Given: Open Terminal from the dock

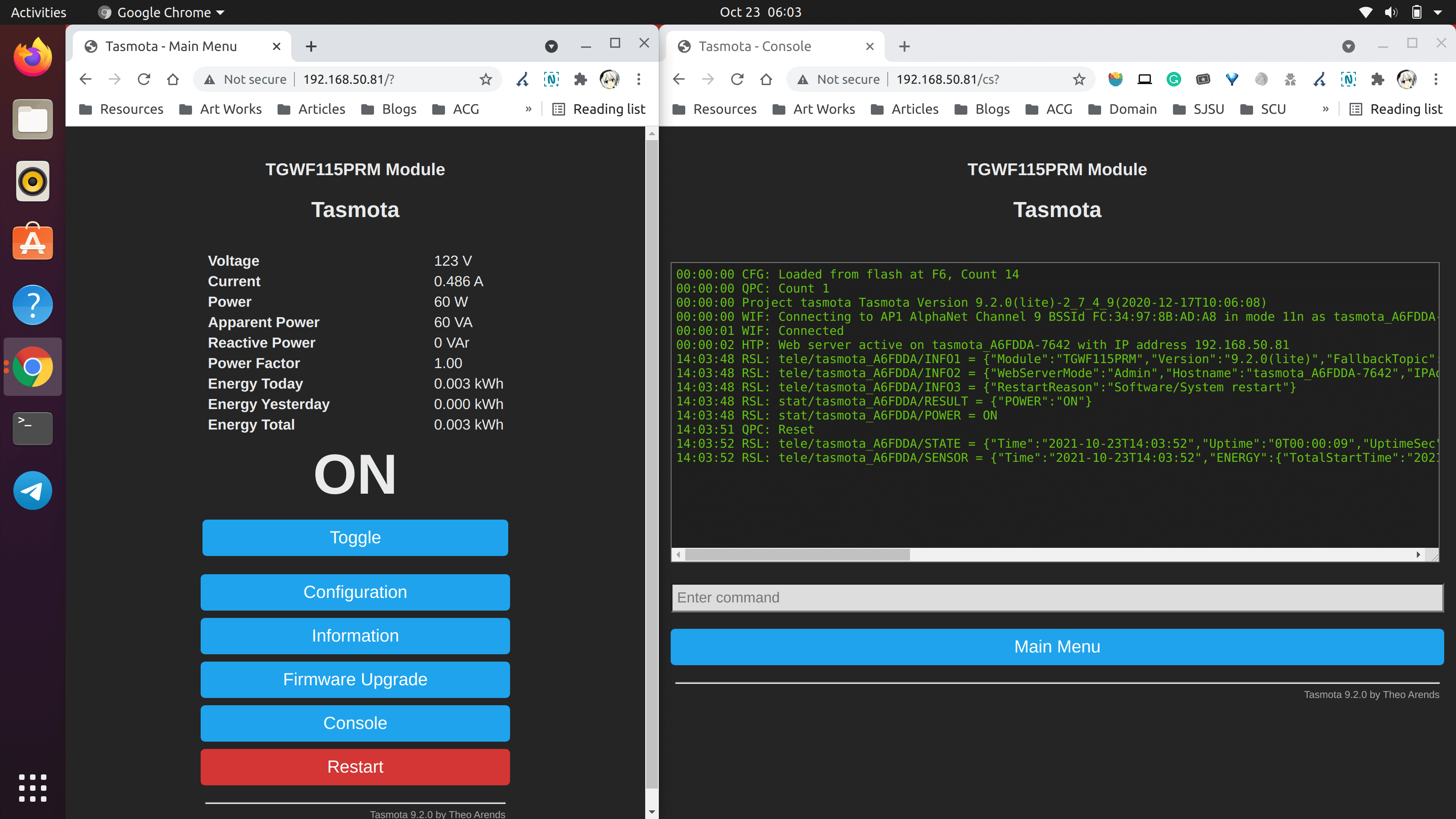Looking at the screenshot, I should pyautogui.click(x=33, y=428).
